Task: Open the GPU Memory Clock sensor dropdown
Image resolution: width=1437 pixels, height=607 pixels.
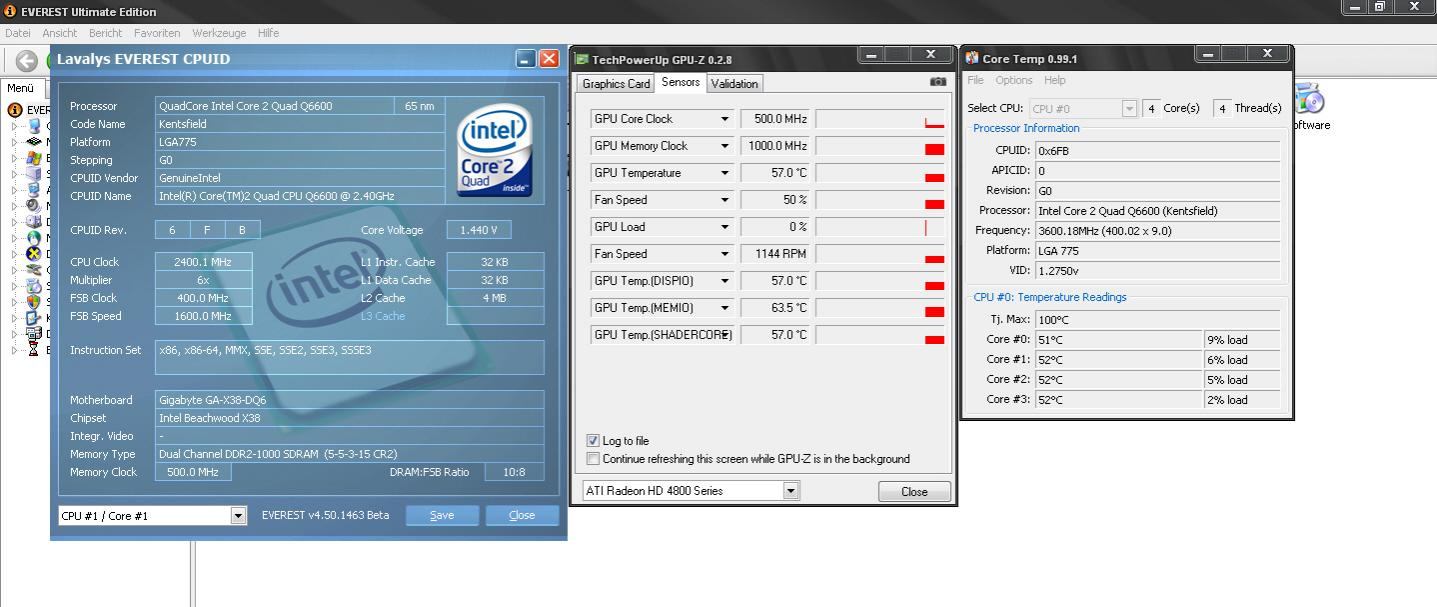Action: [725, 146]
